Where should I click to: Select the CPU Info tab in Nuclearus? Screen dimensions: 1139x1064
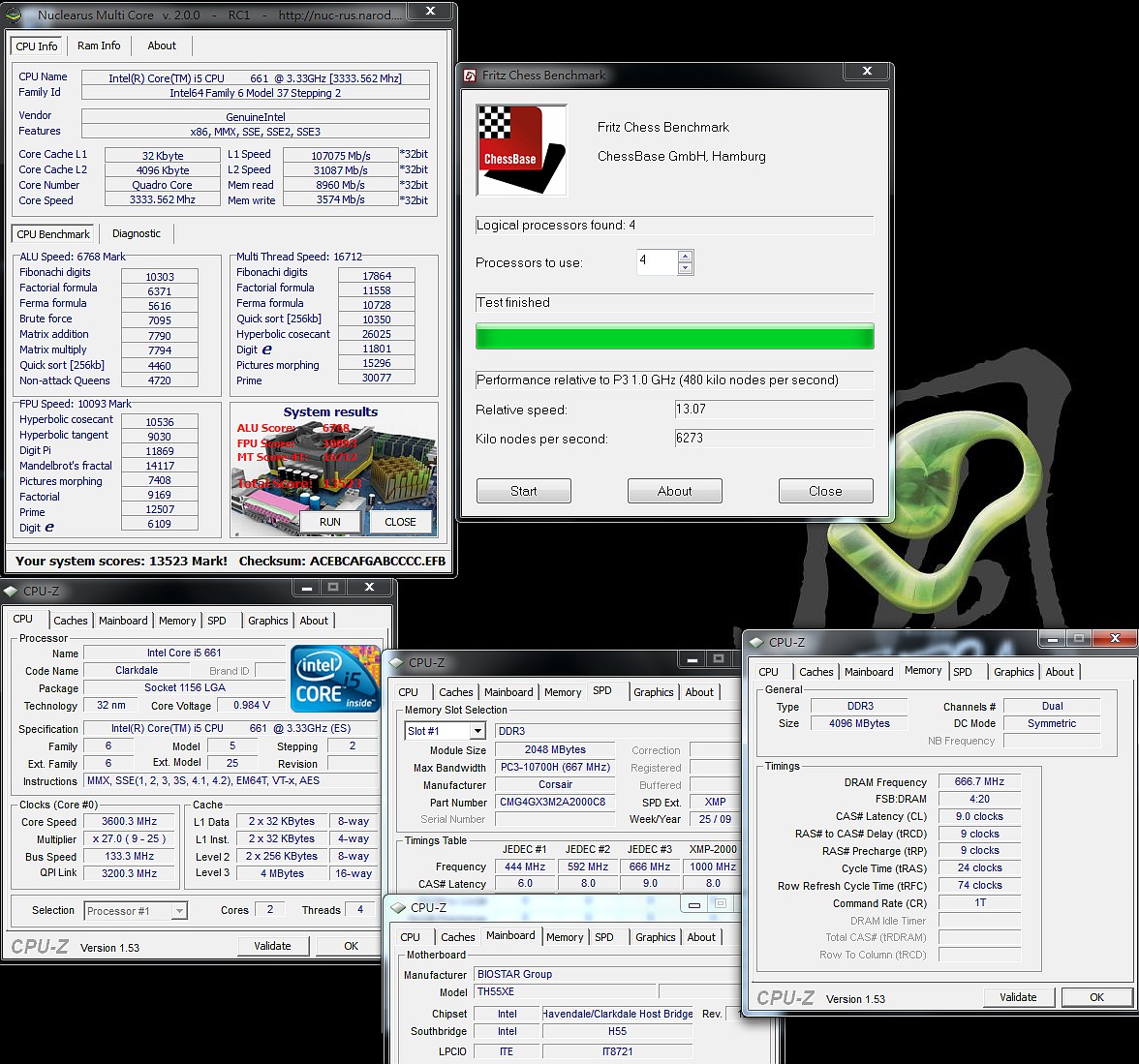(37, 46)
